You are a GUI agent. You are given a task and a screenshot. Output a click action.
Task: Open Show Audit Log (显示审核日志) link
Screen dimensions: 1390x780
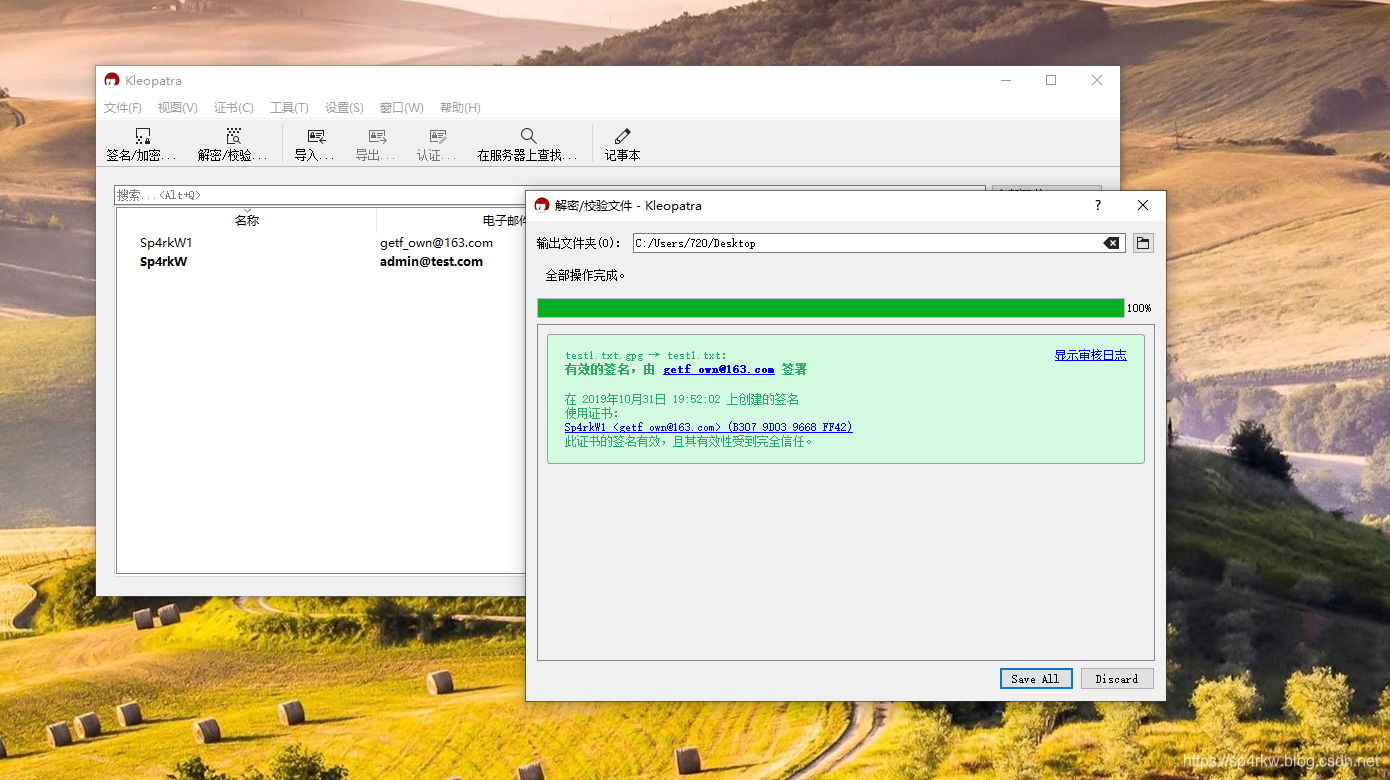pyautogui.click(x=1090, y=355)
